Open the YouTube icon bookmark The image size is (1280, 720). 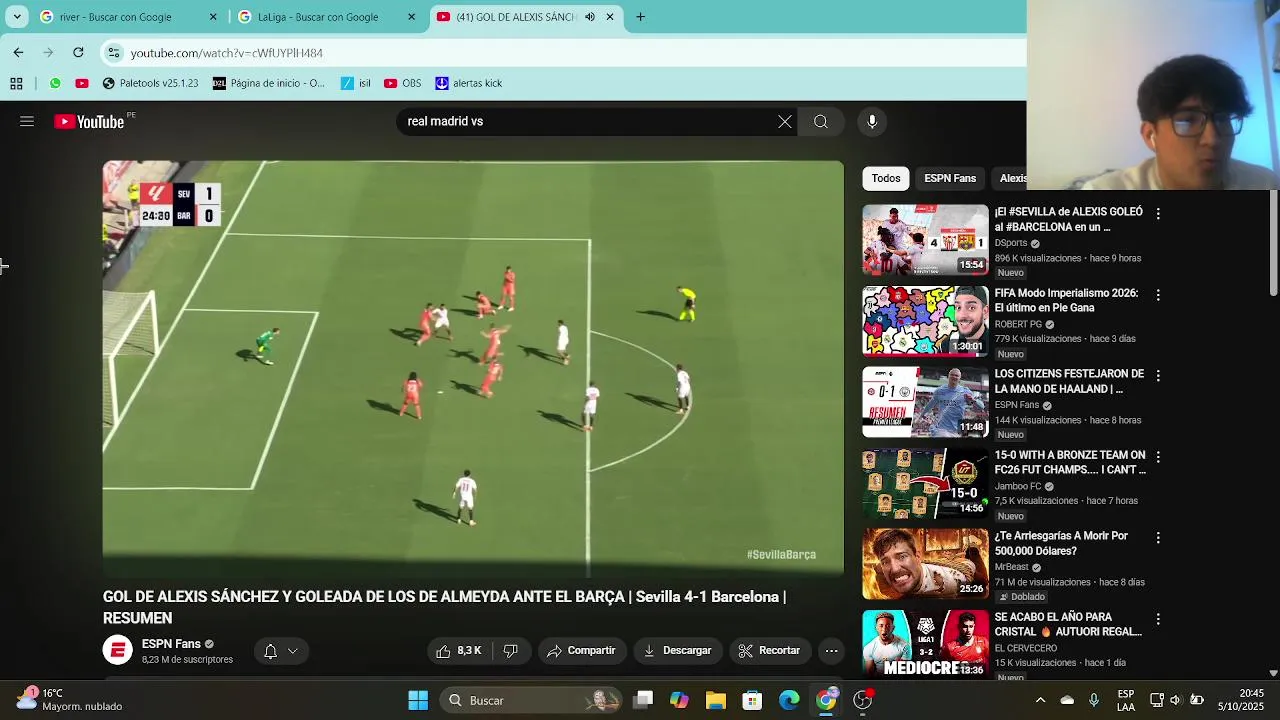click(82, 83)
